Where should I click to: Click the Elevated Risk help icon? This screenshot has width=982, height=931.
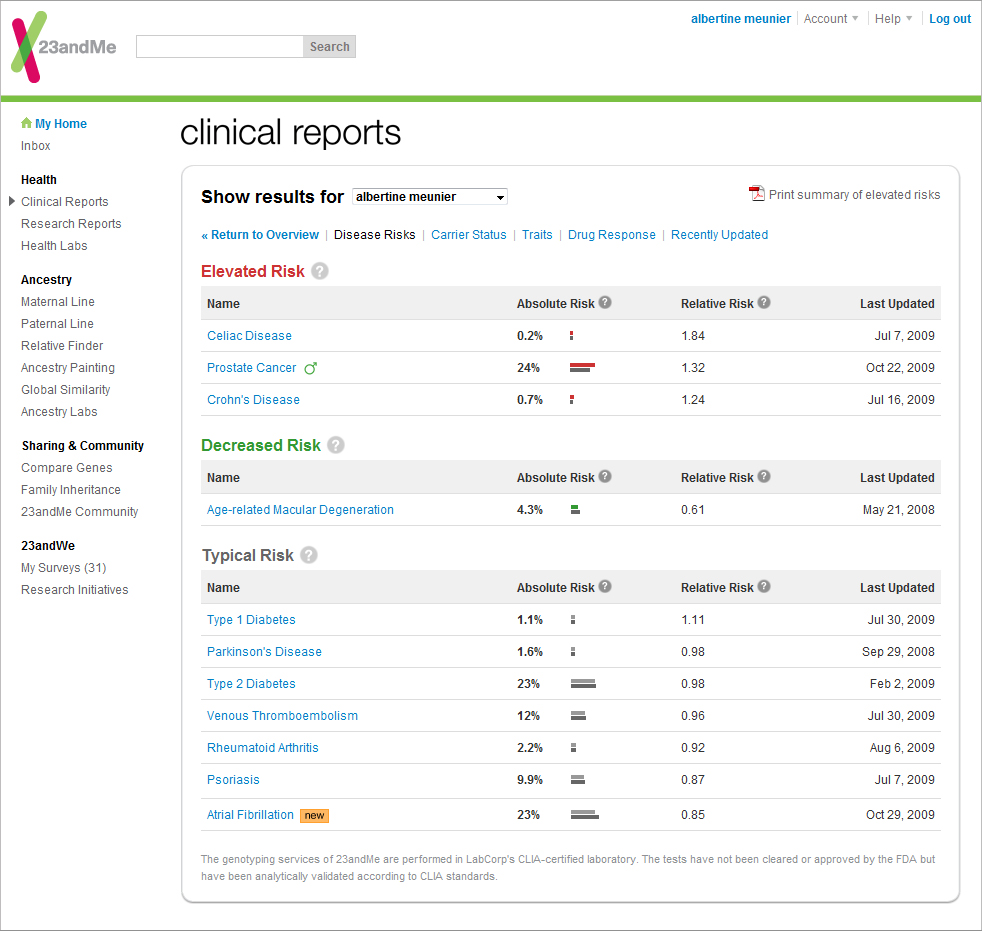(x=320, y=271)
